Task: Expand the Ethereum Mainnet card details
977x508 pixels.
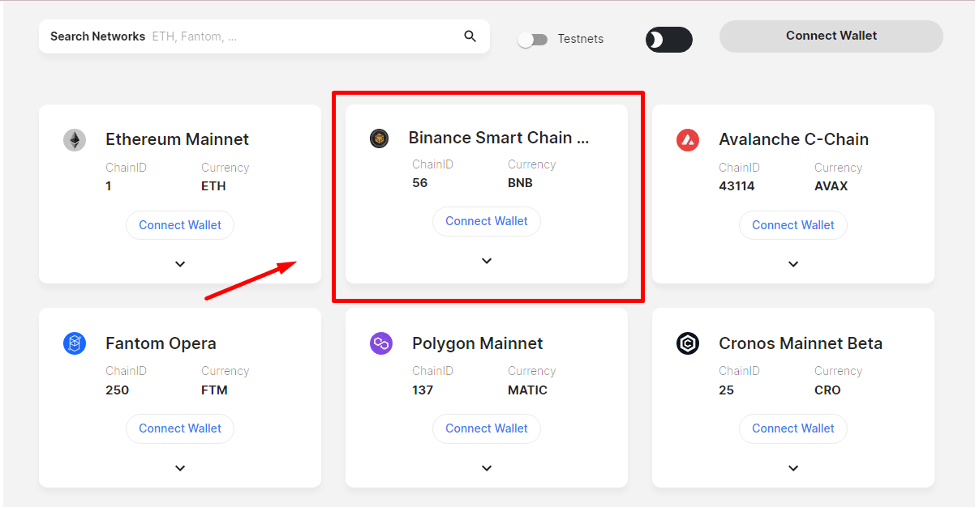Action: pyautogui.click(x=180, y=264)
